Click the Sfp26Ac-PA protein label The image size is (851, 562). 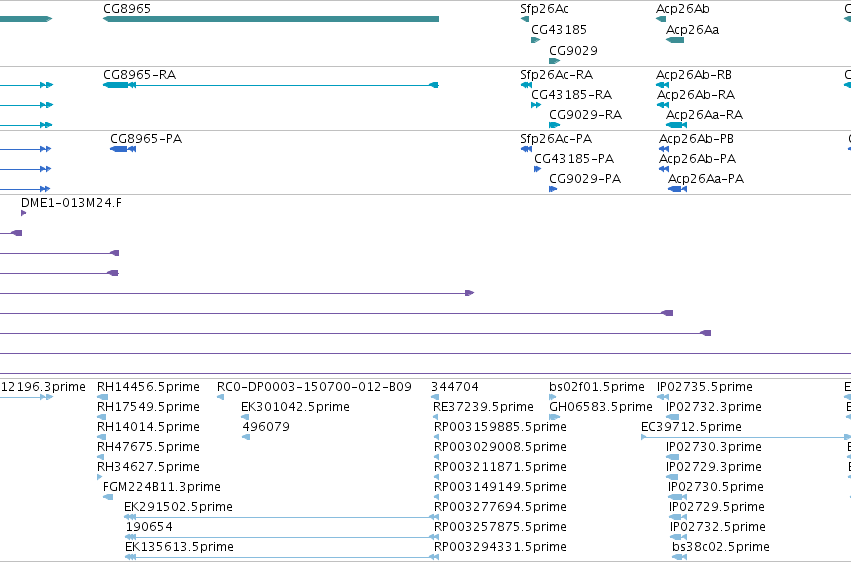click(556, 139)
